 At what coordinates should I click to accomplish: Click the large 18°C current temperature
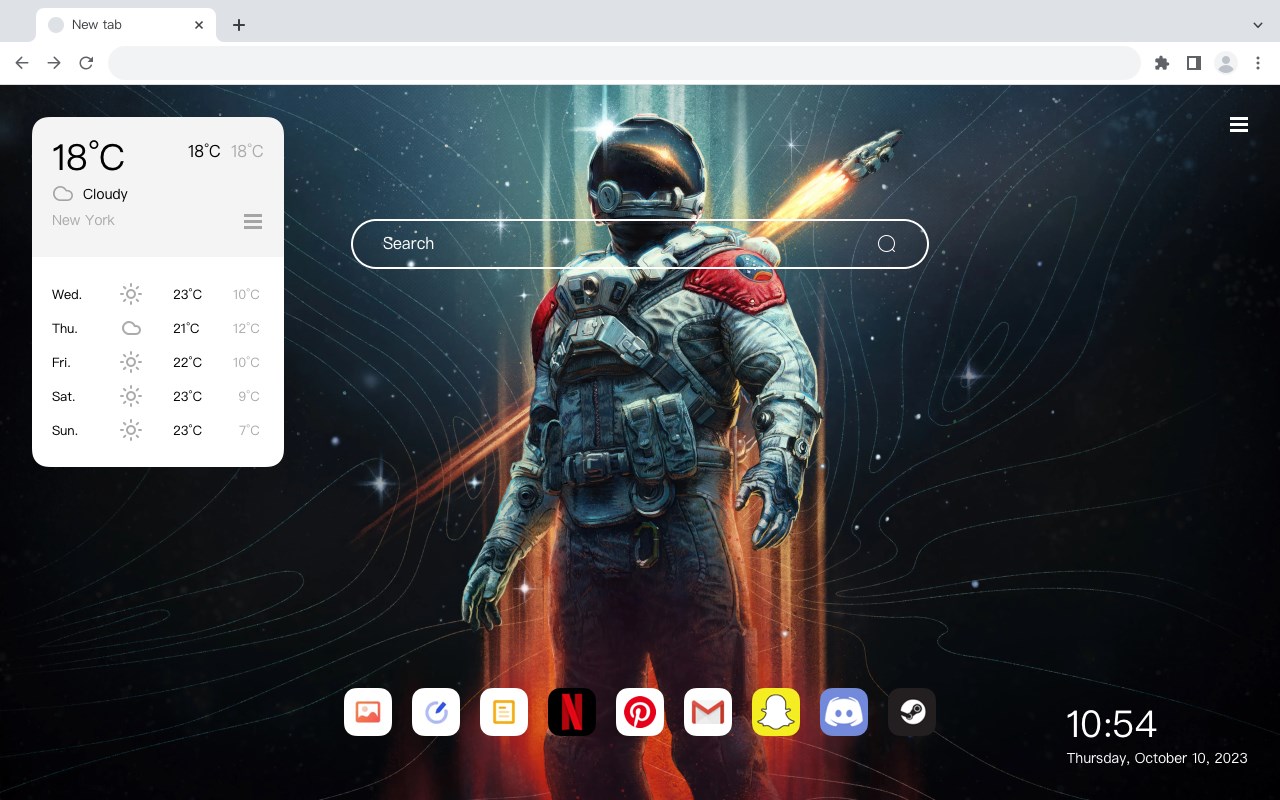(88, 157)
